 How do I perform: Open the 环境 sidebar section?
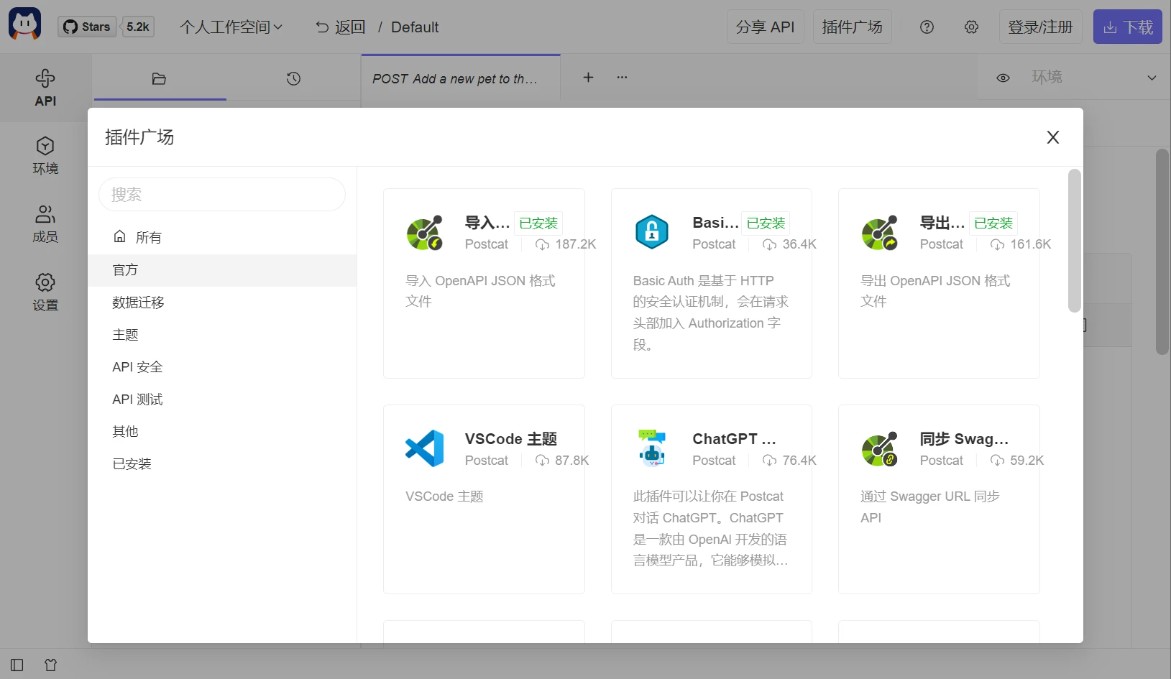click(x=45, y=155)
